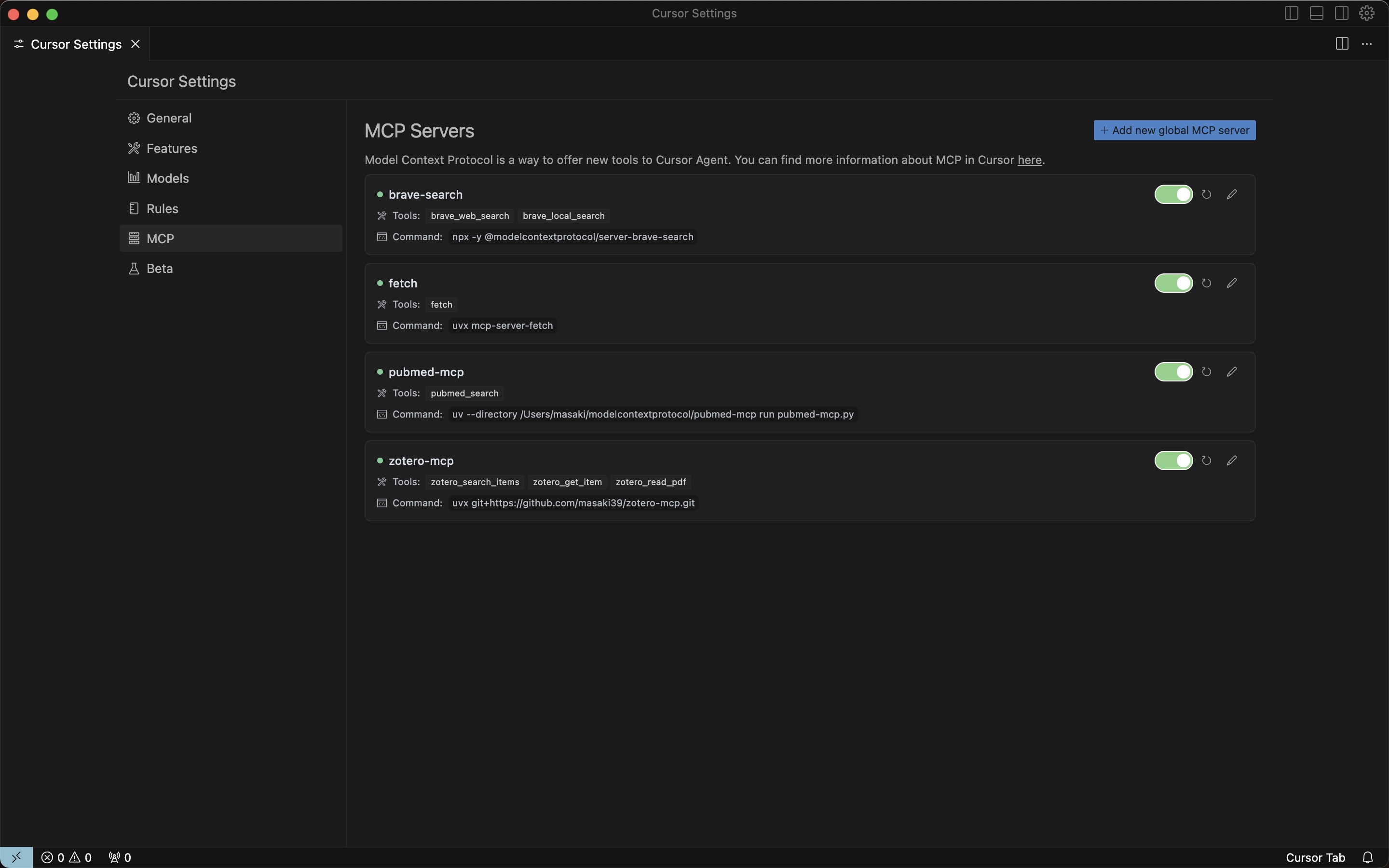
Task: Edit the zotero-mcp server configuration
Action: (x=1232, y=461)
